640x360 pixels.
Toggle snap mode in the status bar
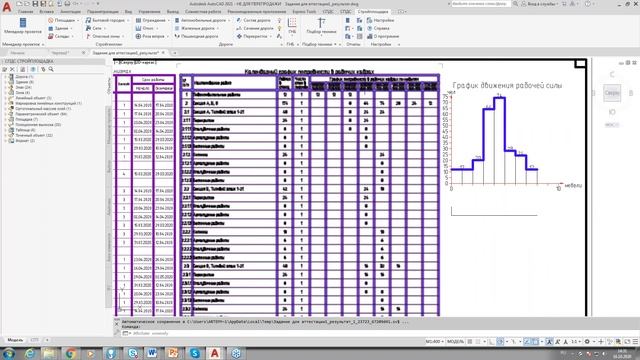(x=478, y=342)
